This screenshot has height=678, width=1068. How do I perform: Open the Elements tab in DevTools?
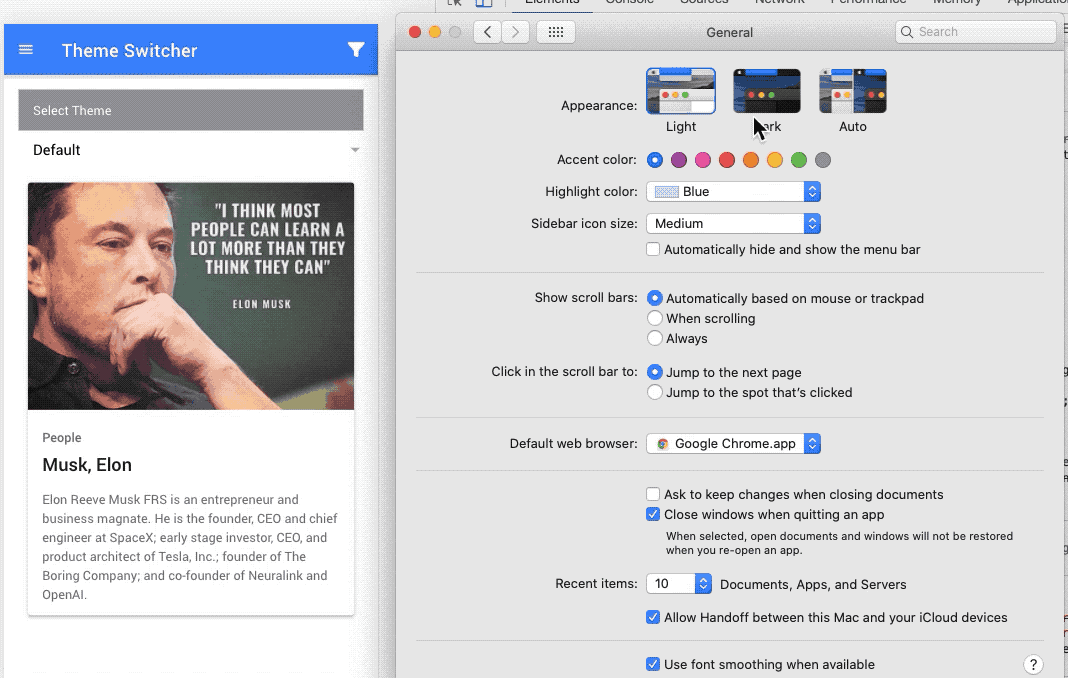pyautogui.click(x=552, y=3)
